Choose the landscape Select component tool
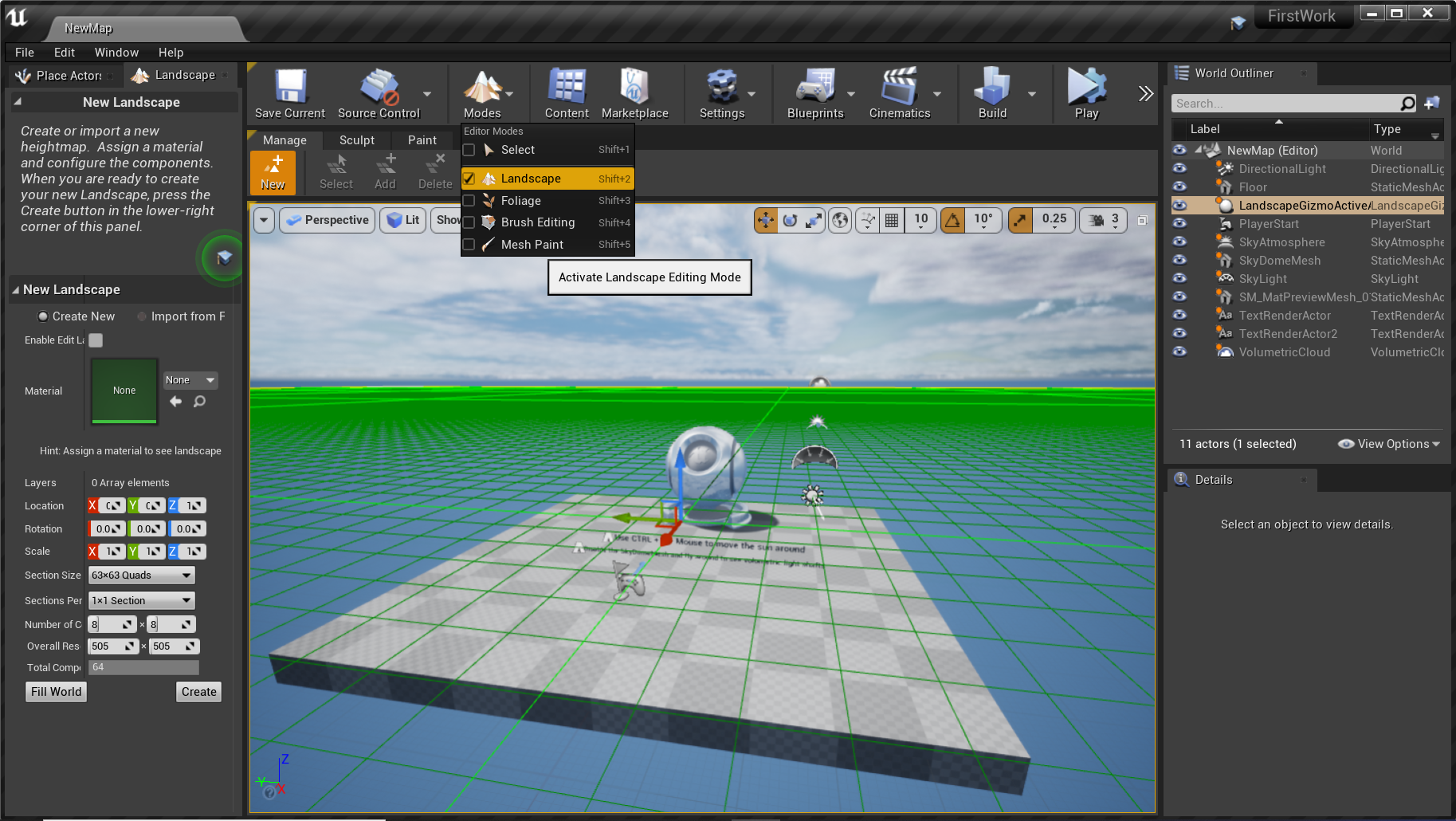Screen dimensions: 1456x821 (336, 172)
